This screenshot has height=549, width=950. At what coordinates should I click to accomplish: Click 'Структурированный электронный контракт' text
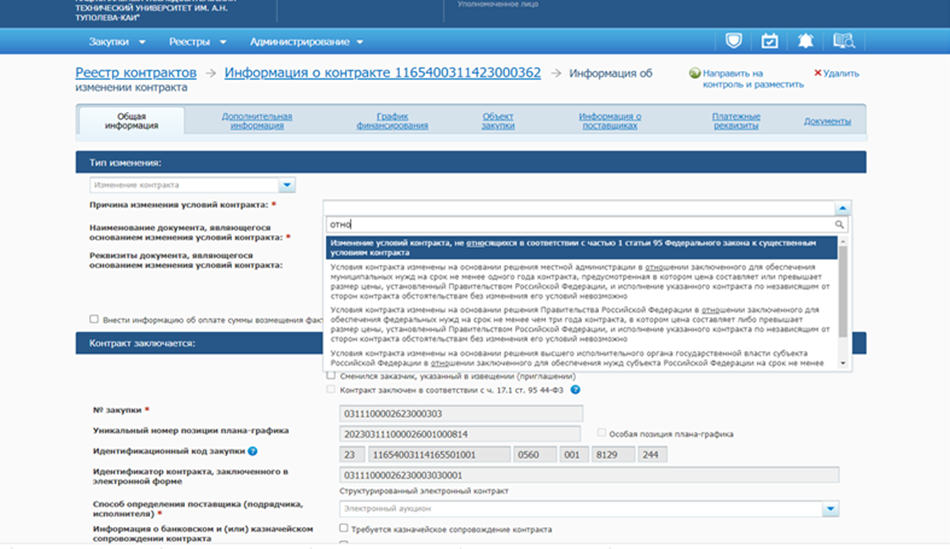(x=424, y=491)
